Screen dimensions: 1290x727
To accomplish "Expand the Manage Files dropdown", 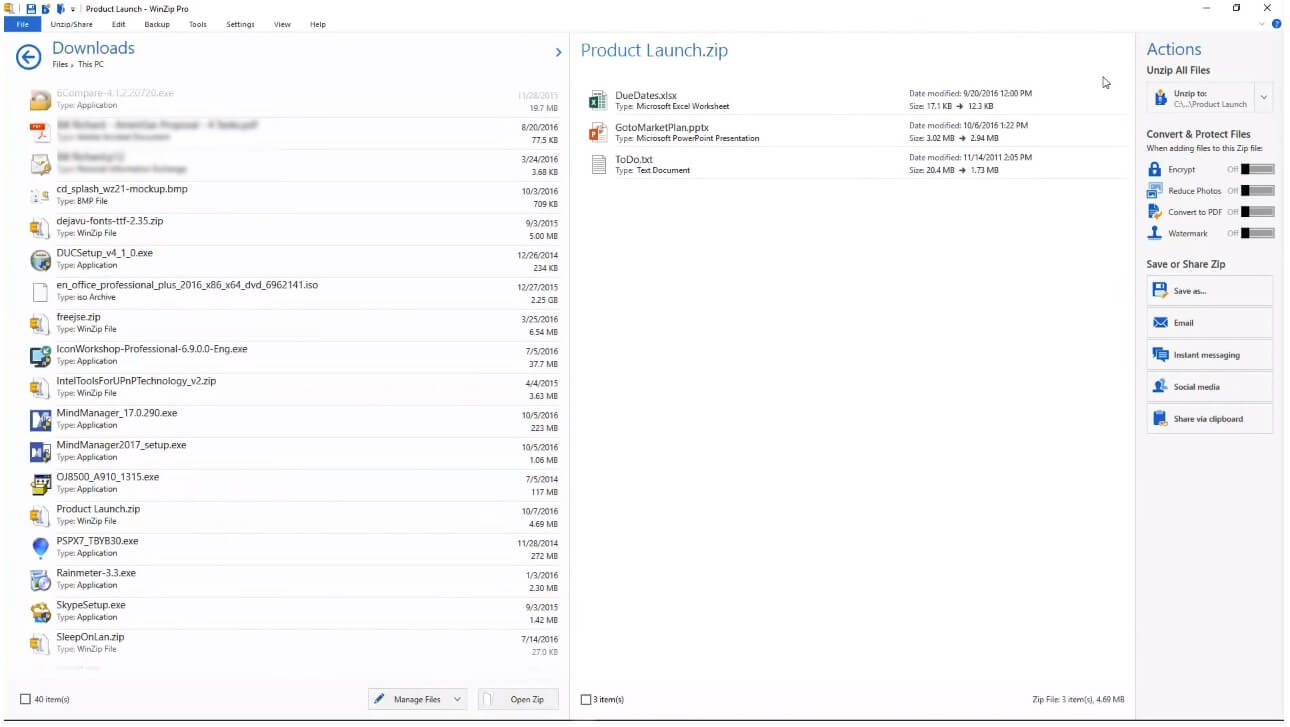I will tap(457, 700).
